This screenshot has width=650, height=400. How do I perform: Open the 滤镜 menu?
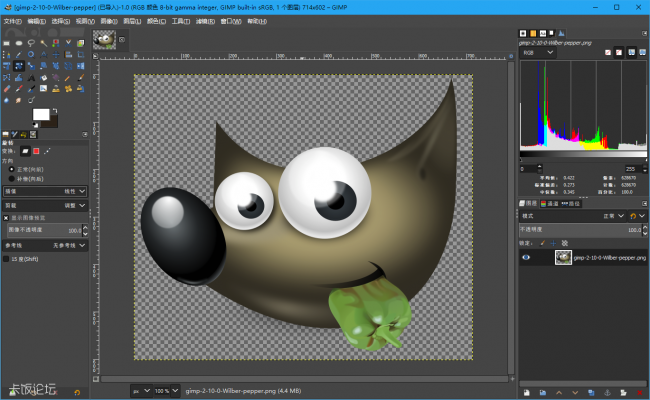(204, 20)
